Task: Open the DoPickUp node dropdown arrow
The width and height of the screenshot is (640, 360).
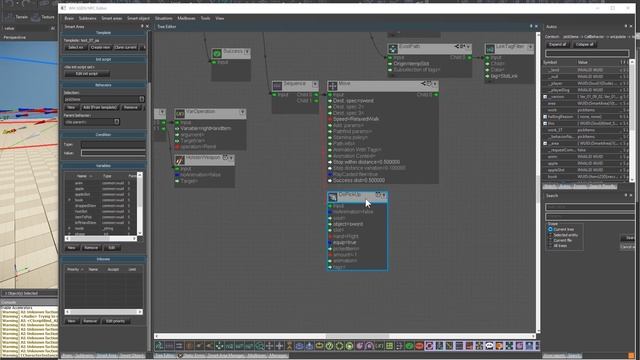Action: (x=384, y=196)
